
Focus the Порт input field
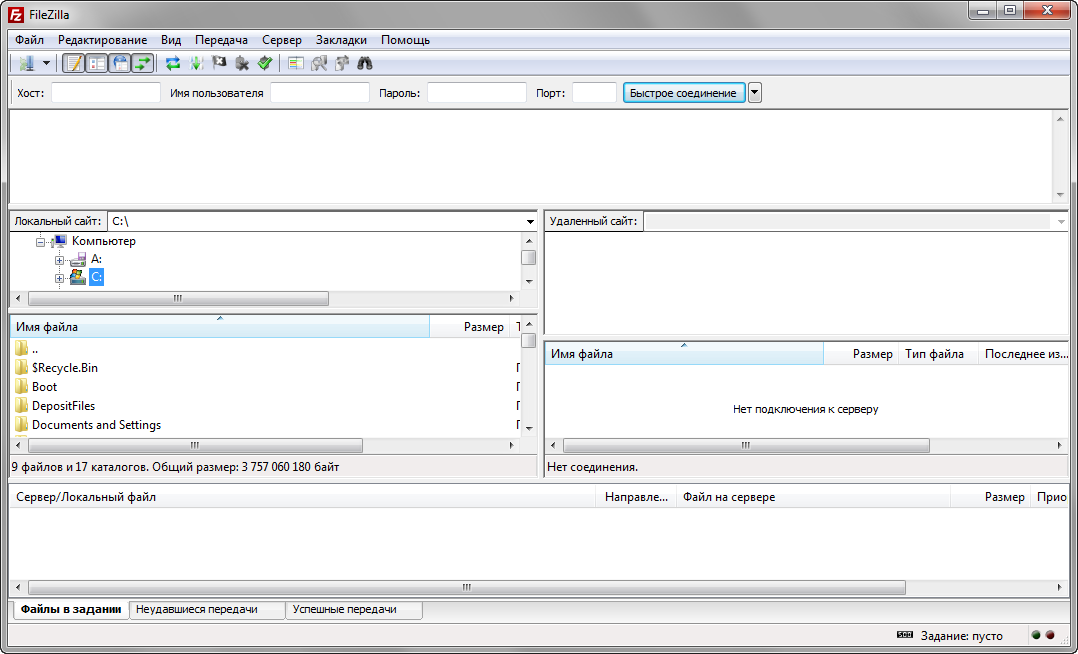(x=595, y=93)
